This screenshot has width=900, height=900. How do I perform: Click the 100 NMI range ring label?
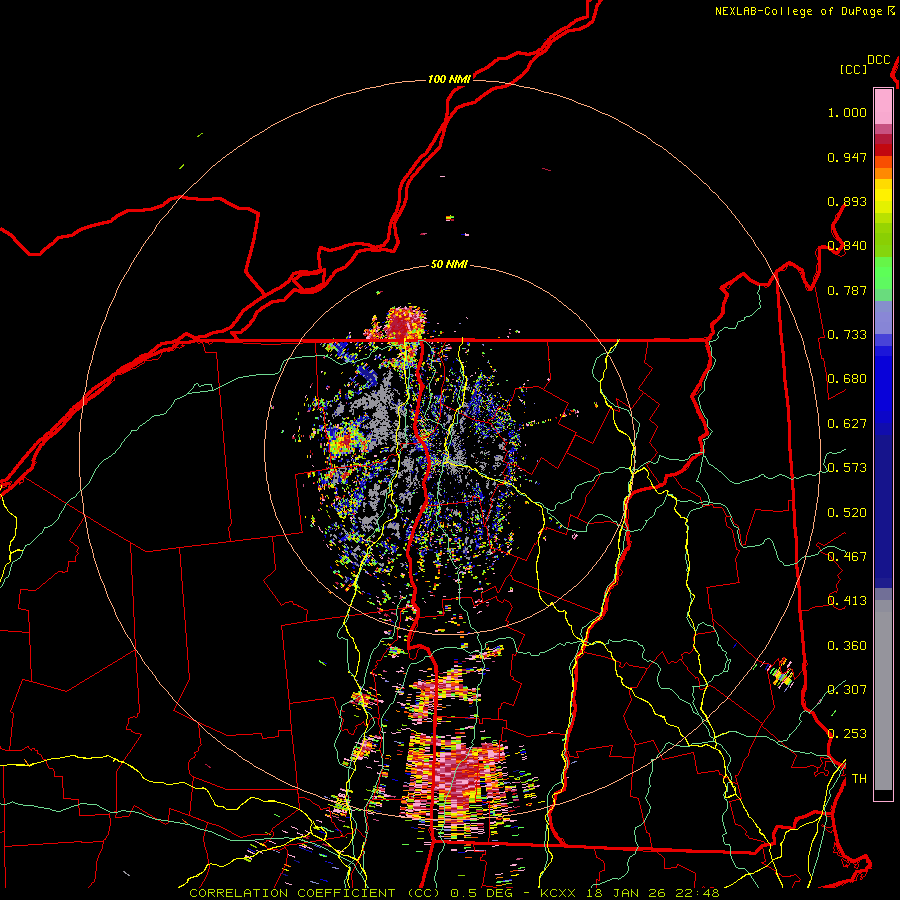point(449,79)
